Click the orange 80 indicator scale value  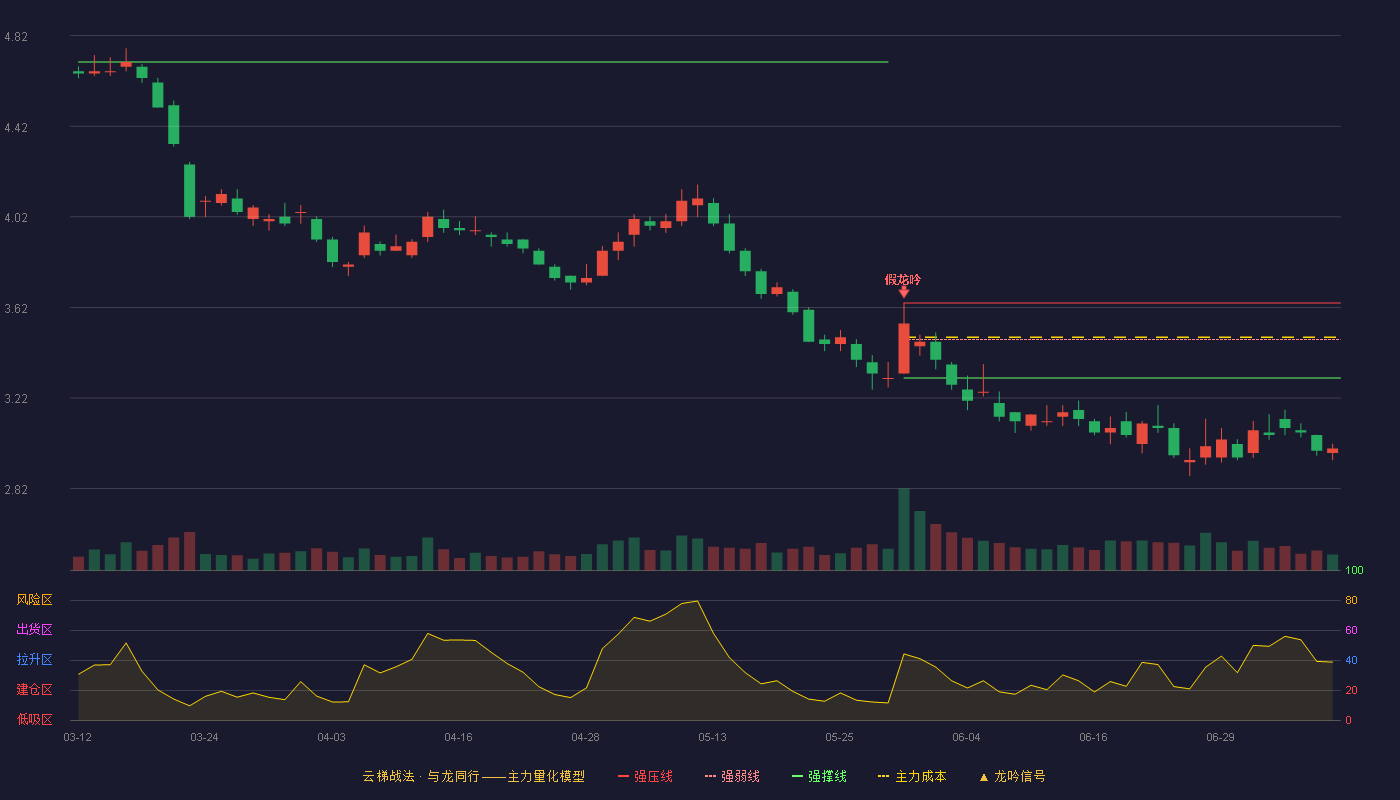[x=1351, y=600]
